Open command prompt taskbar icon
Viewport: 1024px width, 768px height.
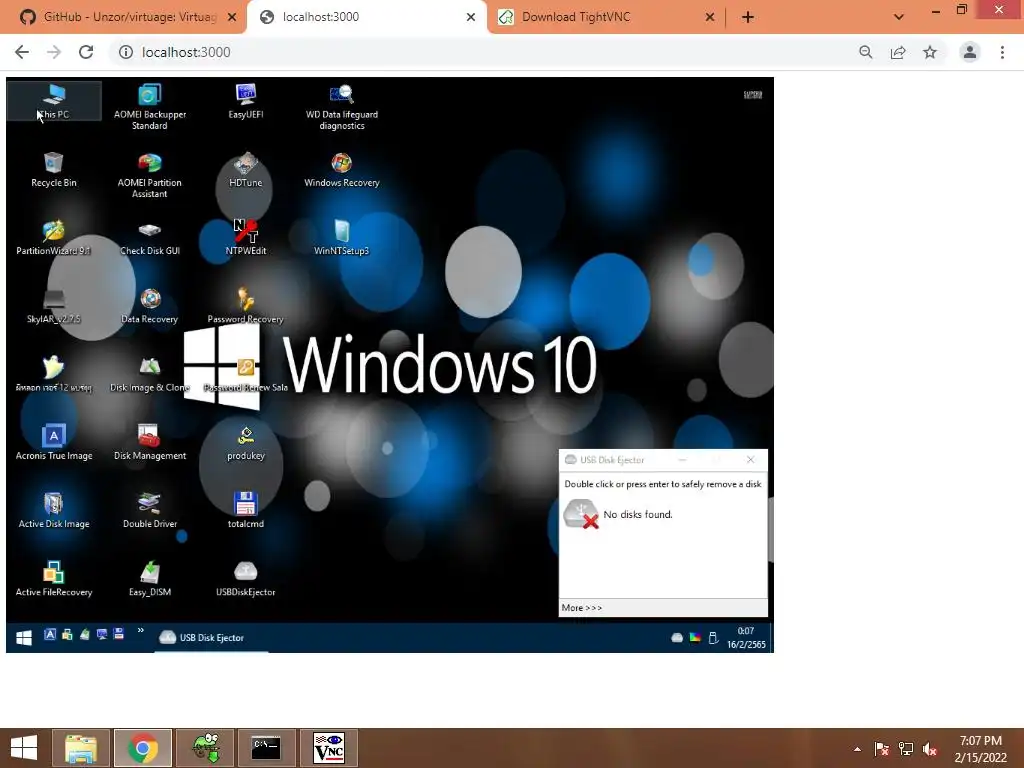(x=266, y=748)
